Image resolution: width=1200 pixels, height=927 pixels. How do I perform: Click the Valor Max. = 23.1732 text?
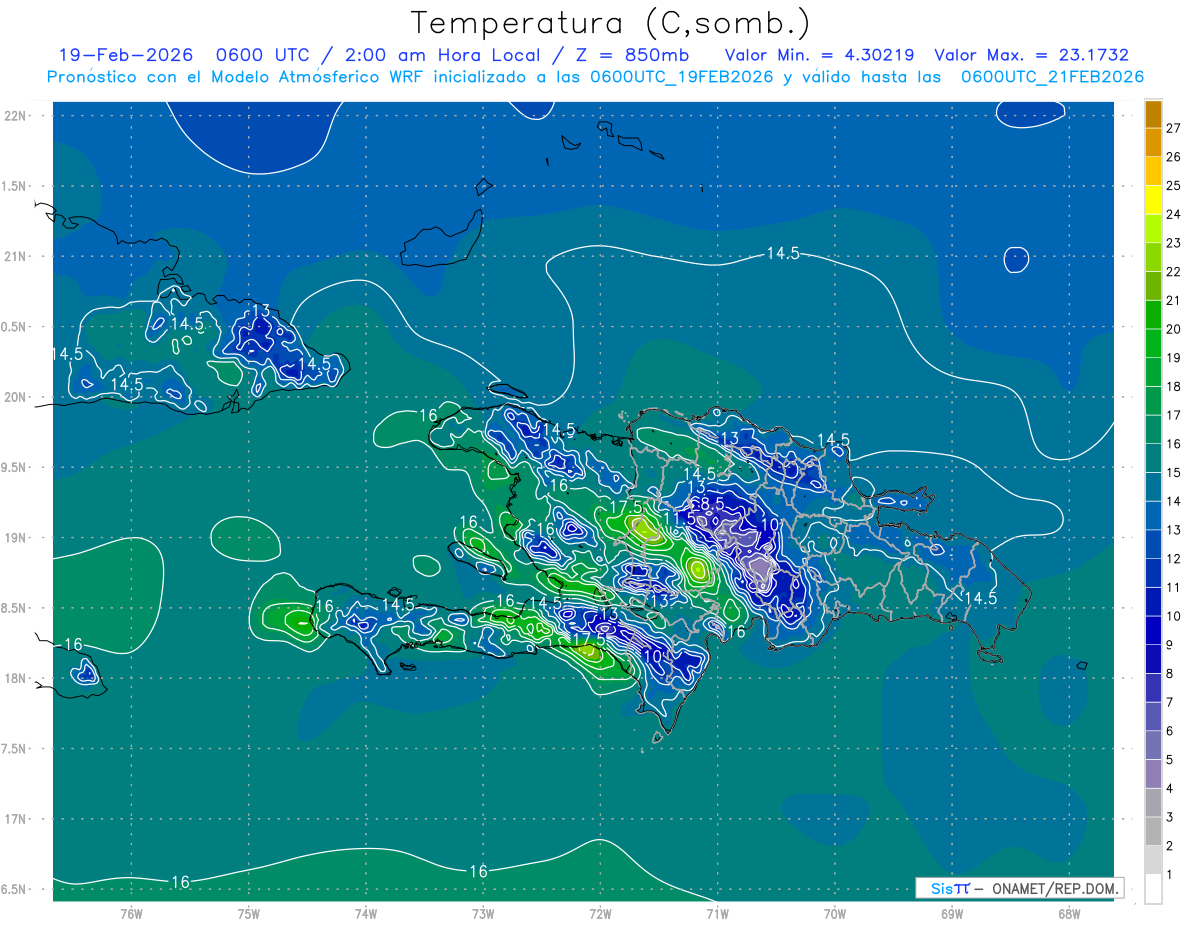click(x=1031, y=56)
